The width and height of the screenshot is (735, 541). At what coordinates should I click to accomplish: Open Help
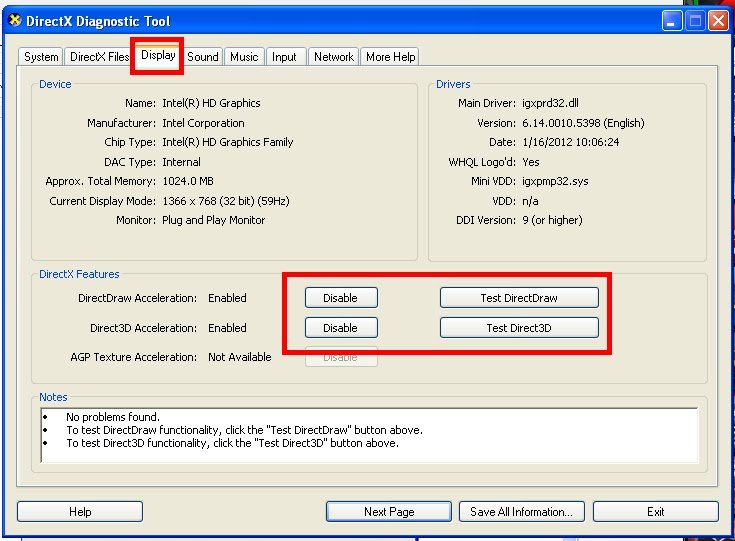coord(80,511)
